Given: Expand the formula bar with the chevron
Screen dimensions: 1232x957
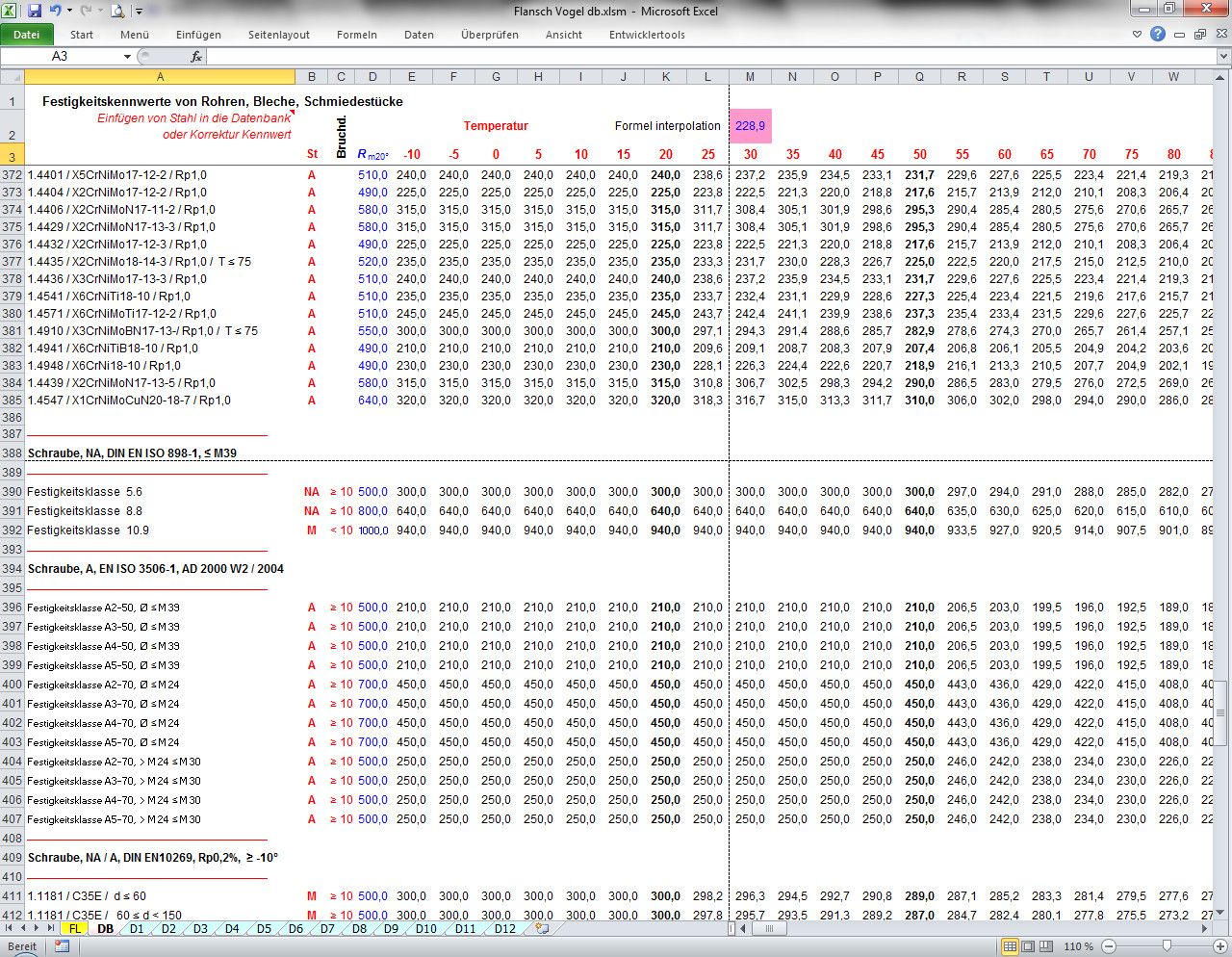Looking at the screenshot, I should pyautogui.click(x=1223, y=57).
